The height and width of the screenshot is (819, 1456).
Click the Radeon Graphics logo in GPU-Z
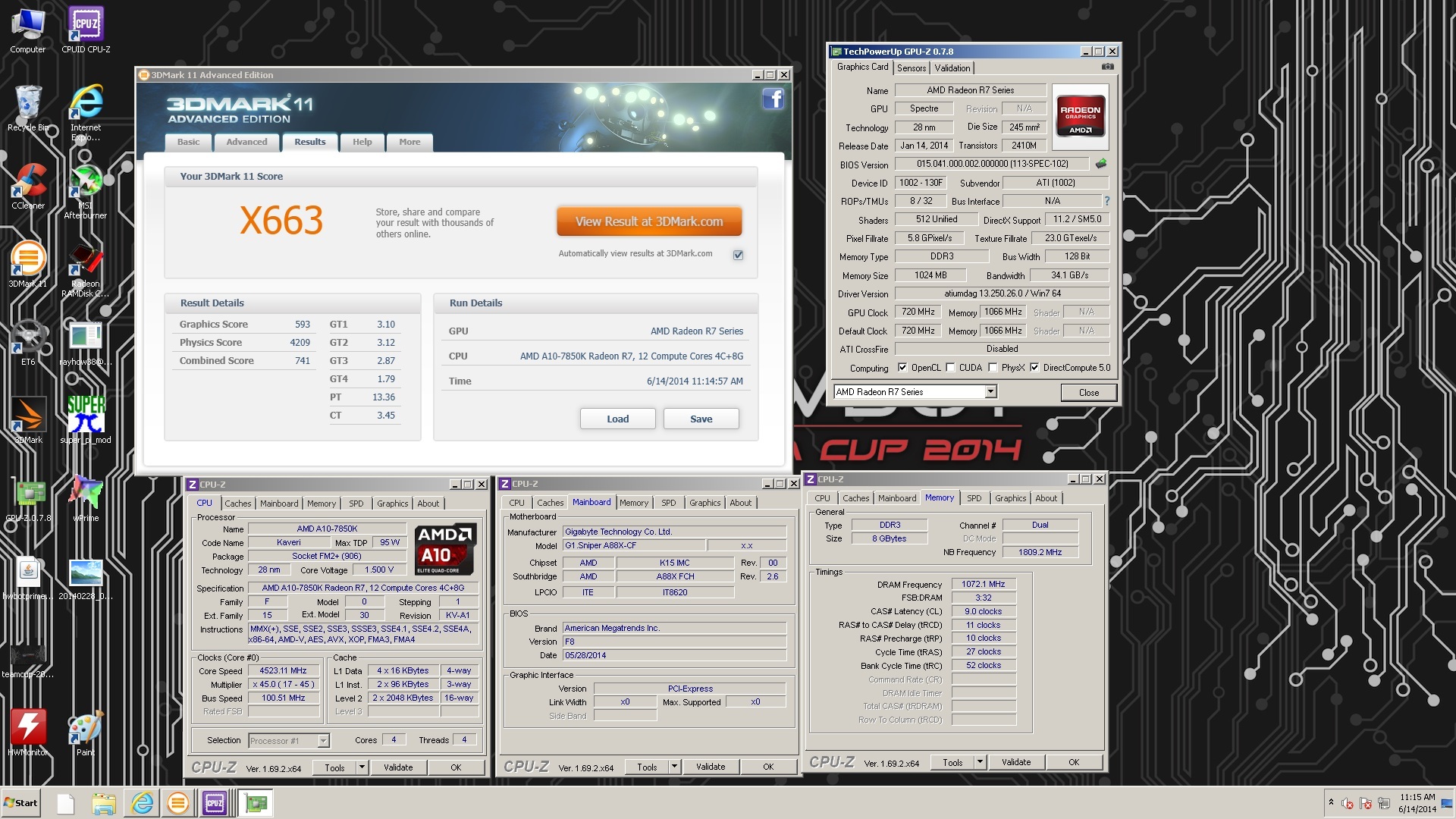coord(1080,116)
